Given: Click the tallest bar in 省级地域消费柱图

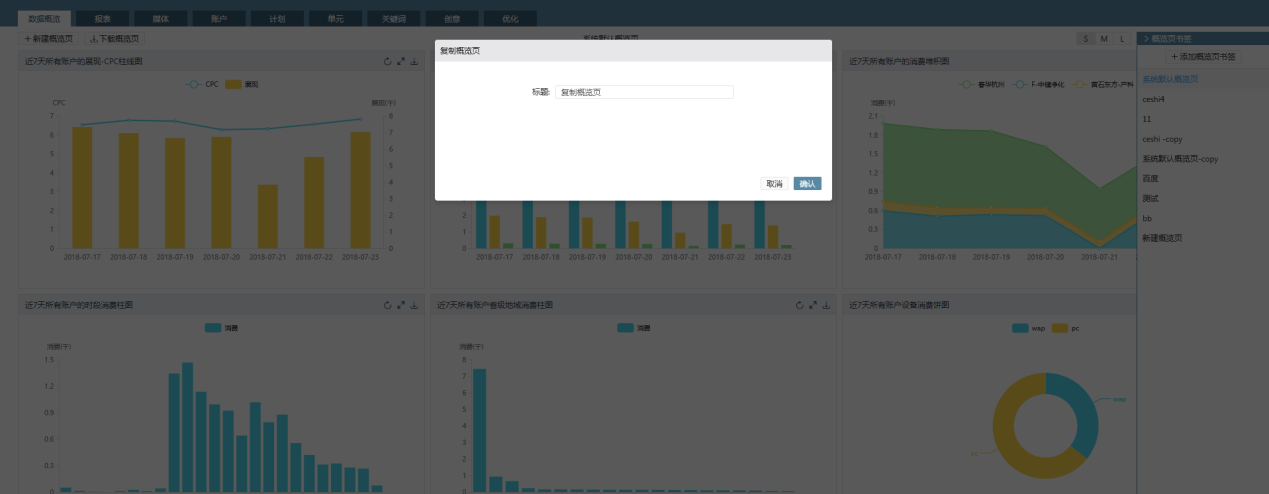Looking at the screenshot, I should [480, 430].
